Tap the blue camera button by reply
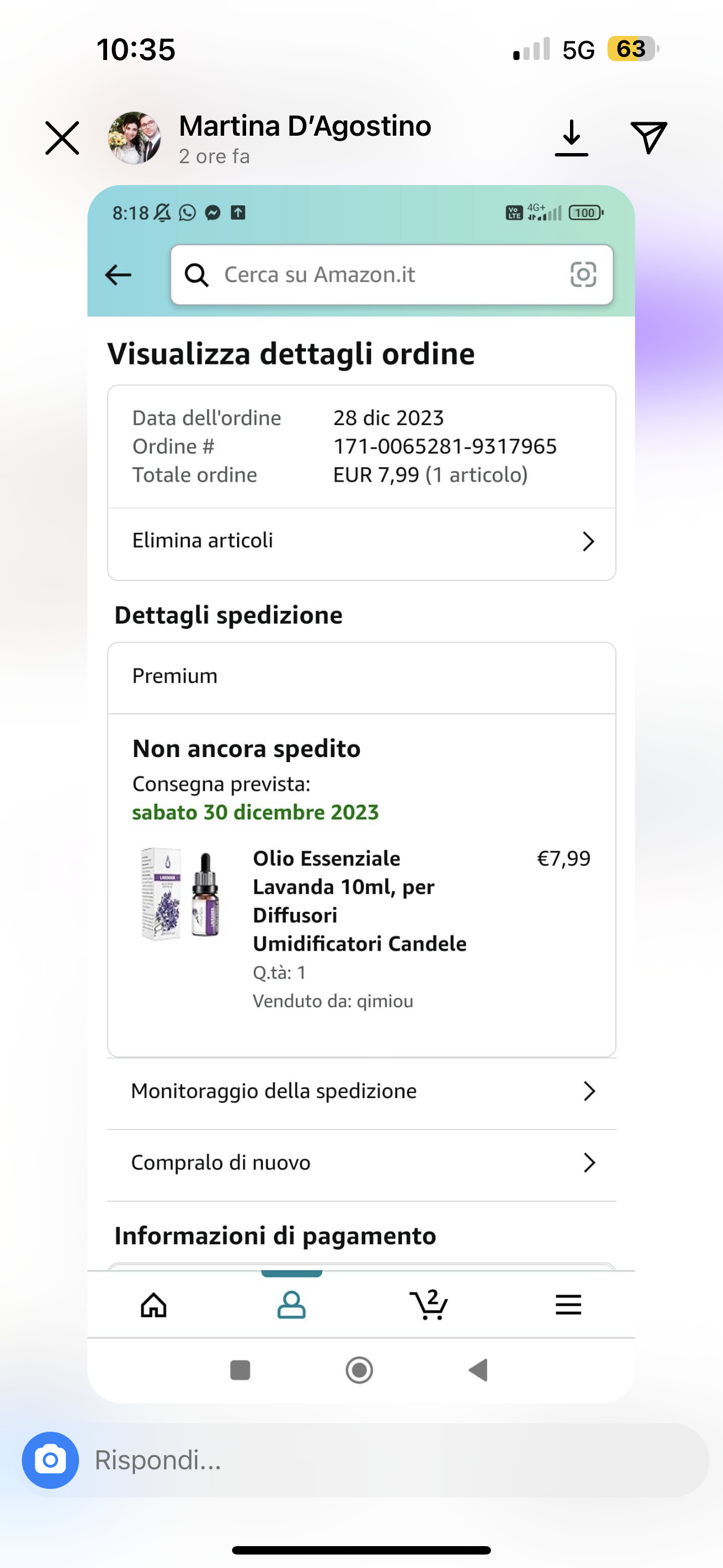This screenshot has width=723, height=1568. (50, 1460)
